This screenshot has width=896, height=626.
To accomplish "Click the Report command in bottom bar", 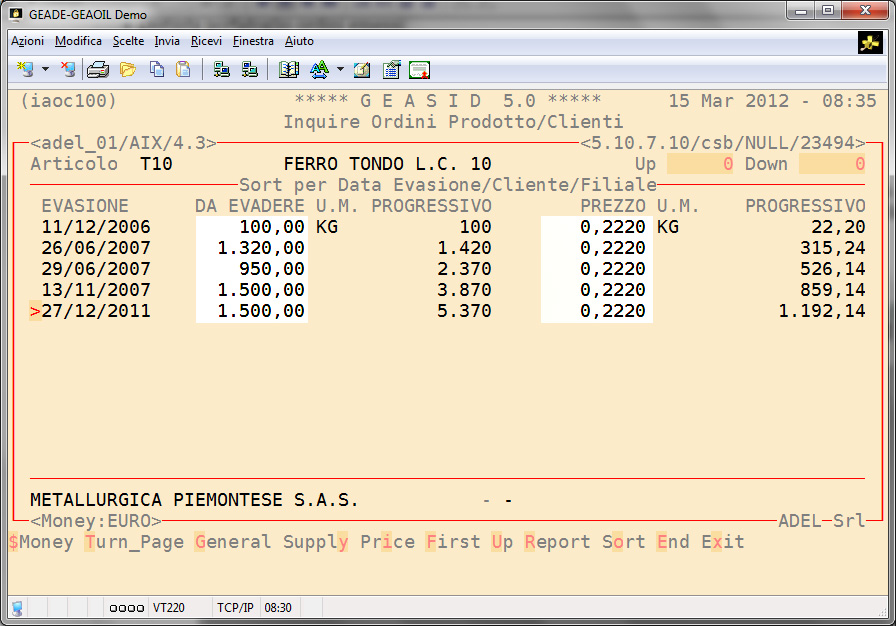I will [557, 542].
